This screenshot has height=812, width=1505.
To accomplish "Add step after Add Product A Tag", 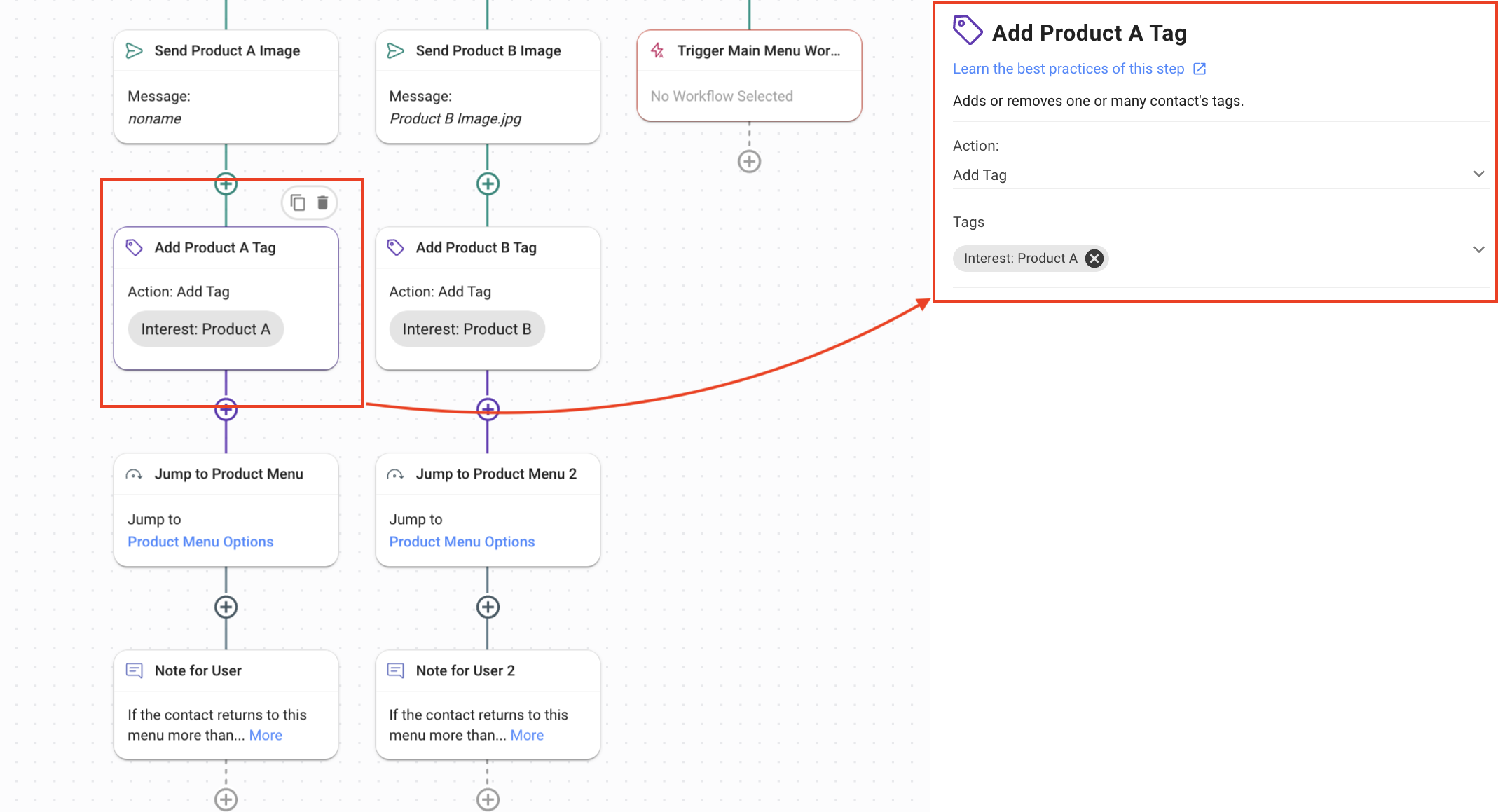I will click(226, 410).
